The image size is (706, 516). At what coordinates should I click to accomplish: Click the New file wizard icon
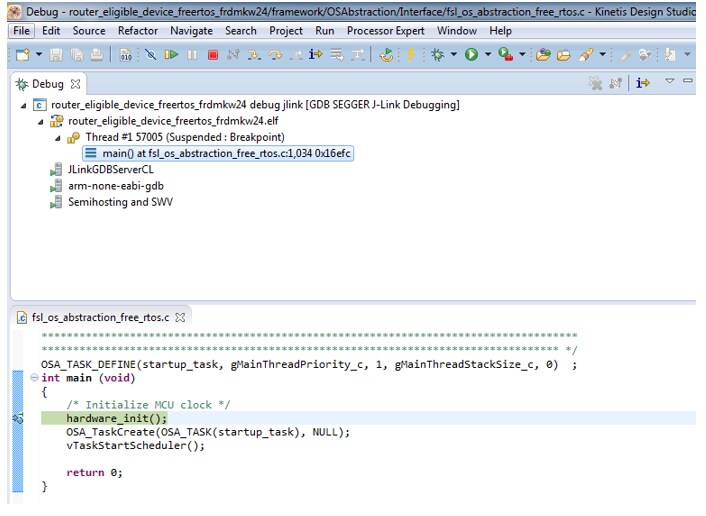[21, 55]
